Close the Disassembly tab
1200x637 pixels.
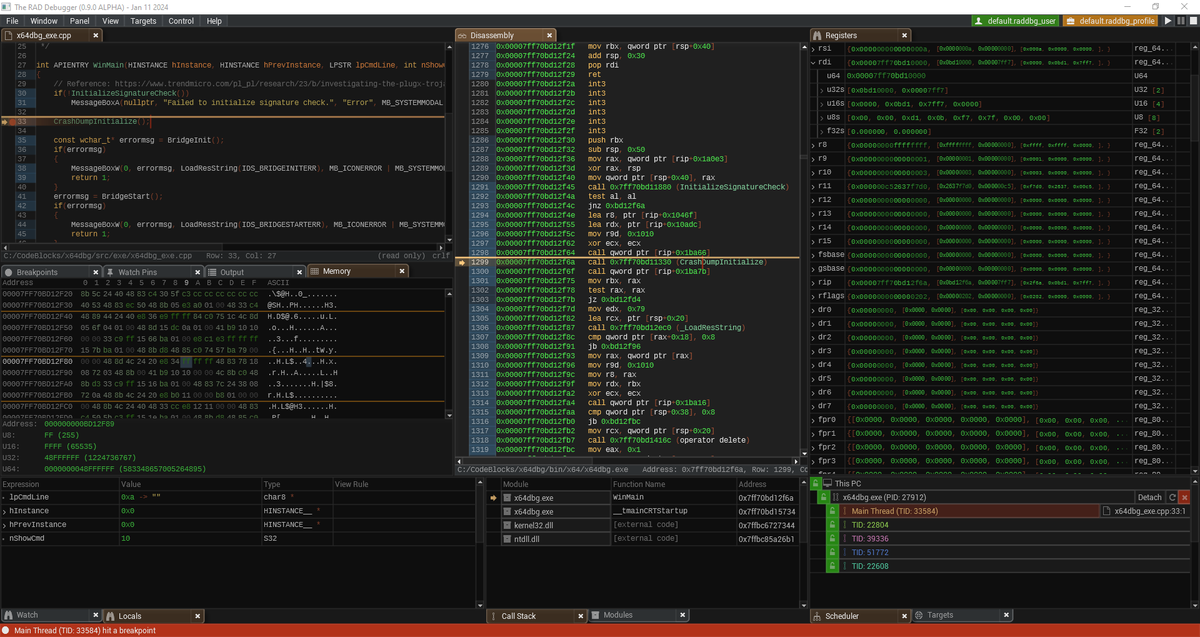pos(550,35)
